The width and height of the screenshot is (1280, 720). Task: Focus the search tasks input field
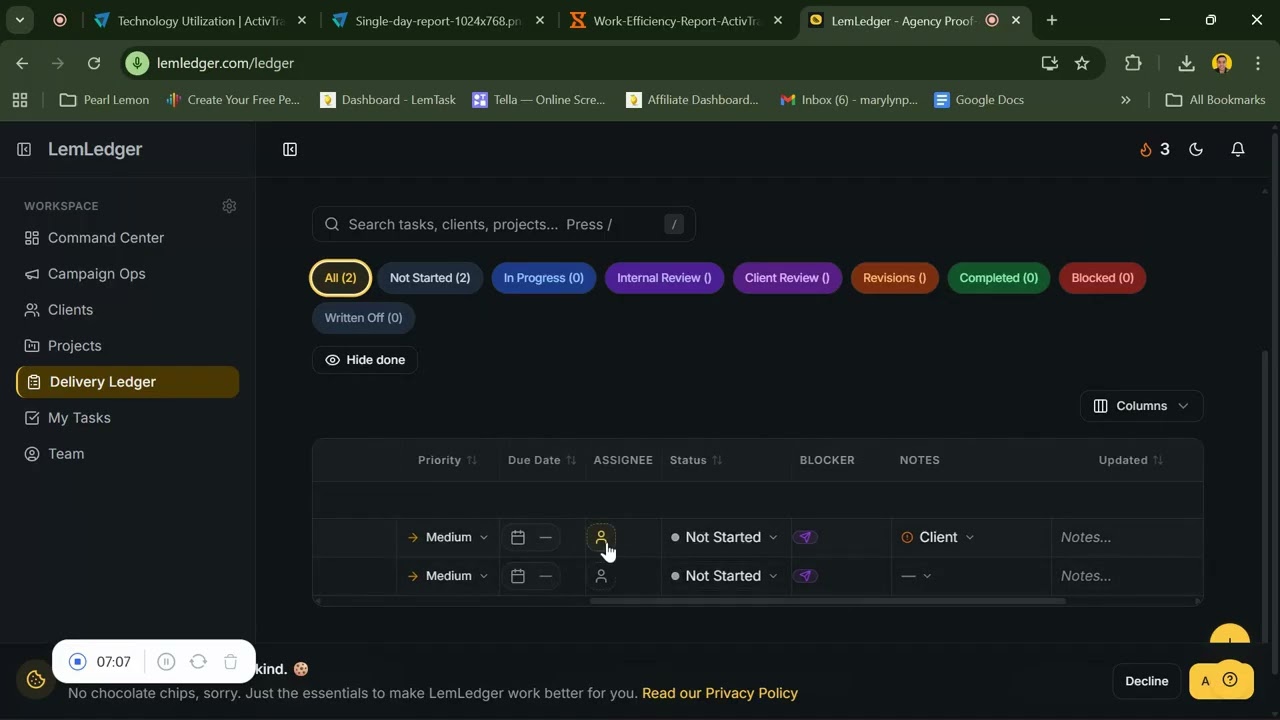tap(503, 224)
